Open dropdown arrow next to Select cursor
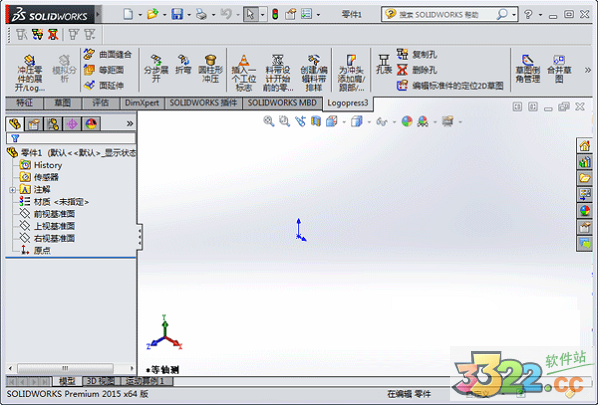600x406 pixels. (262, 15)
